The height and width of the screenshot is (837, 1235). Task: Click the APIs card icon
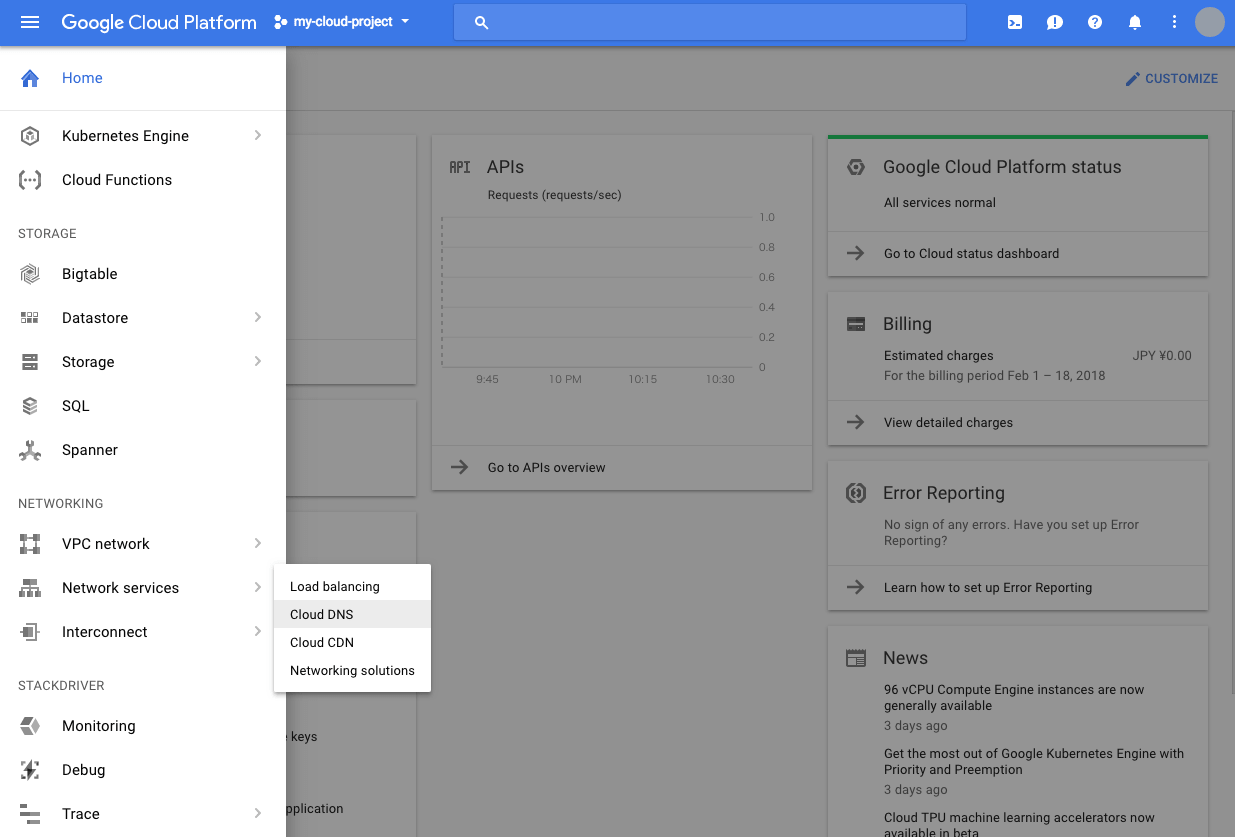tap(460, 167)
